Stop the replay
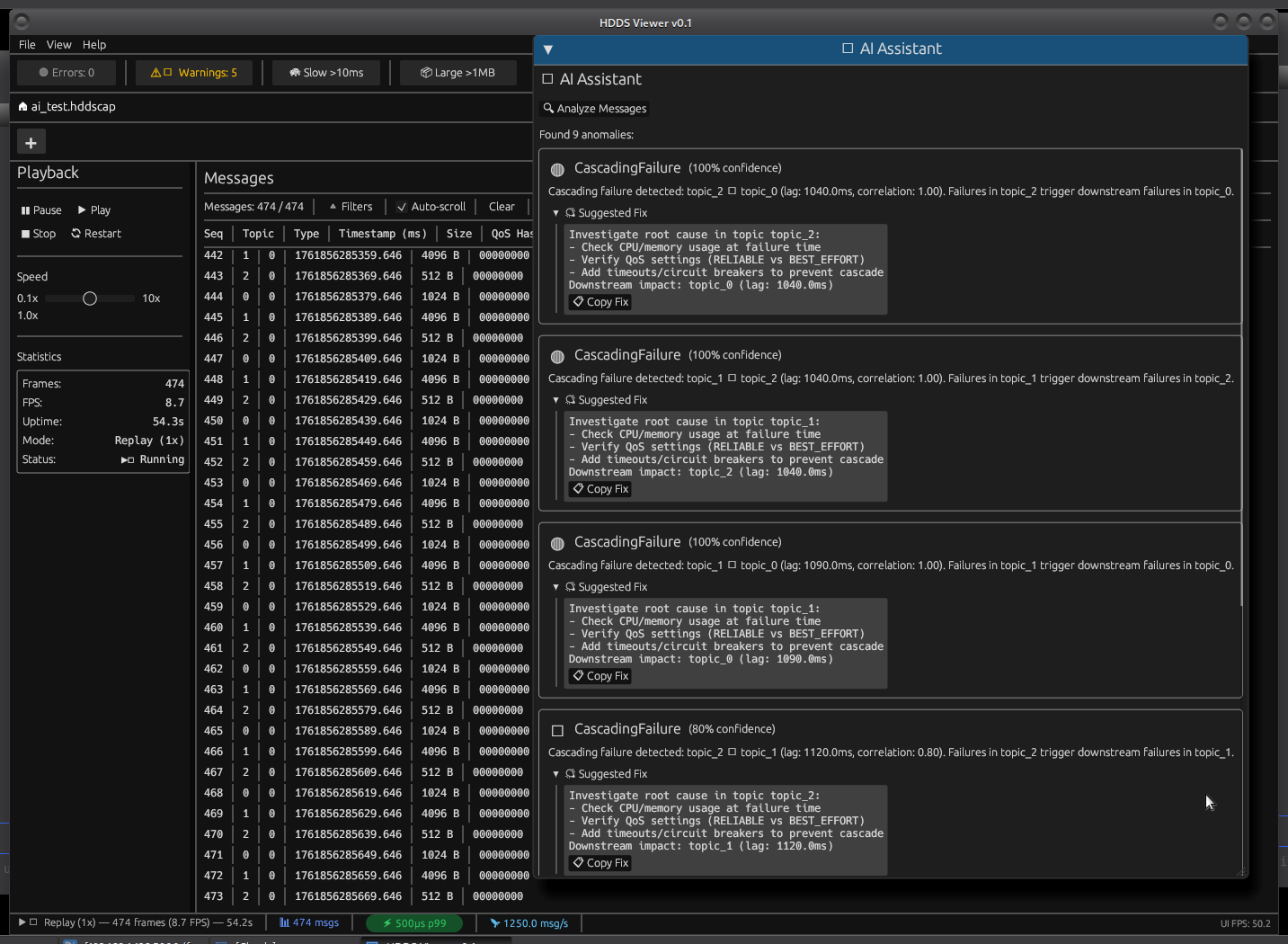This screenshot has width=1288, height=944. pos(39,234)
